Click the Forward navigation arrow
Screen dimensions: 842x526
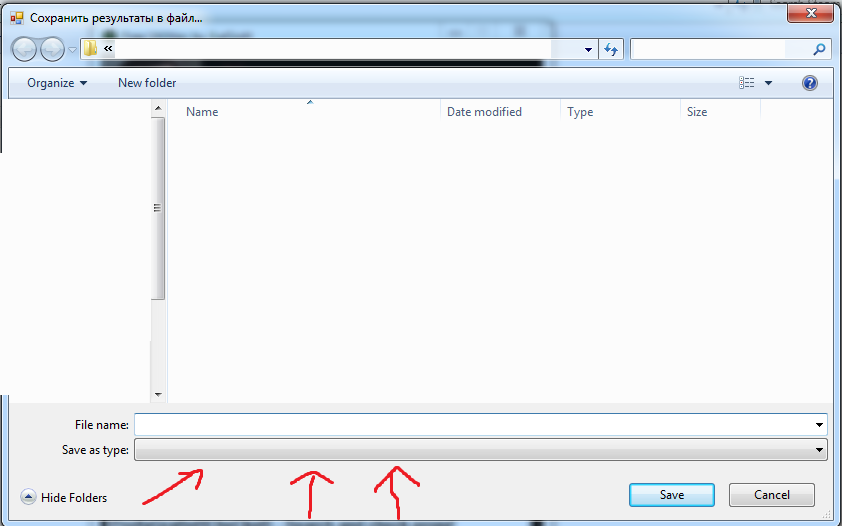[52, 50]
